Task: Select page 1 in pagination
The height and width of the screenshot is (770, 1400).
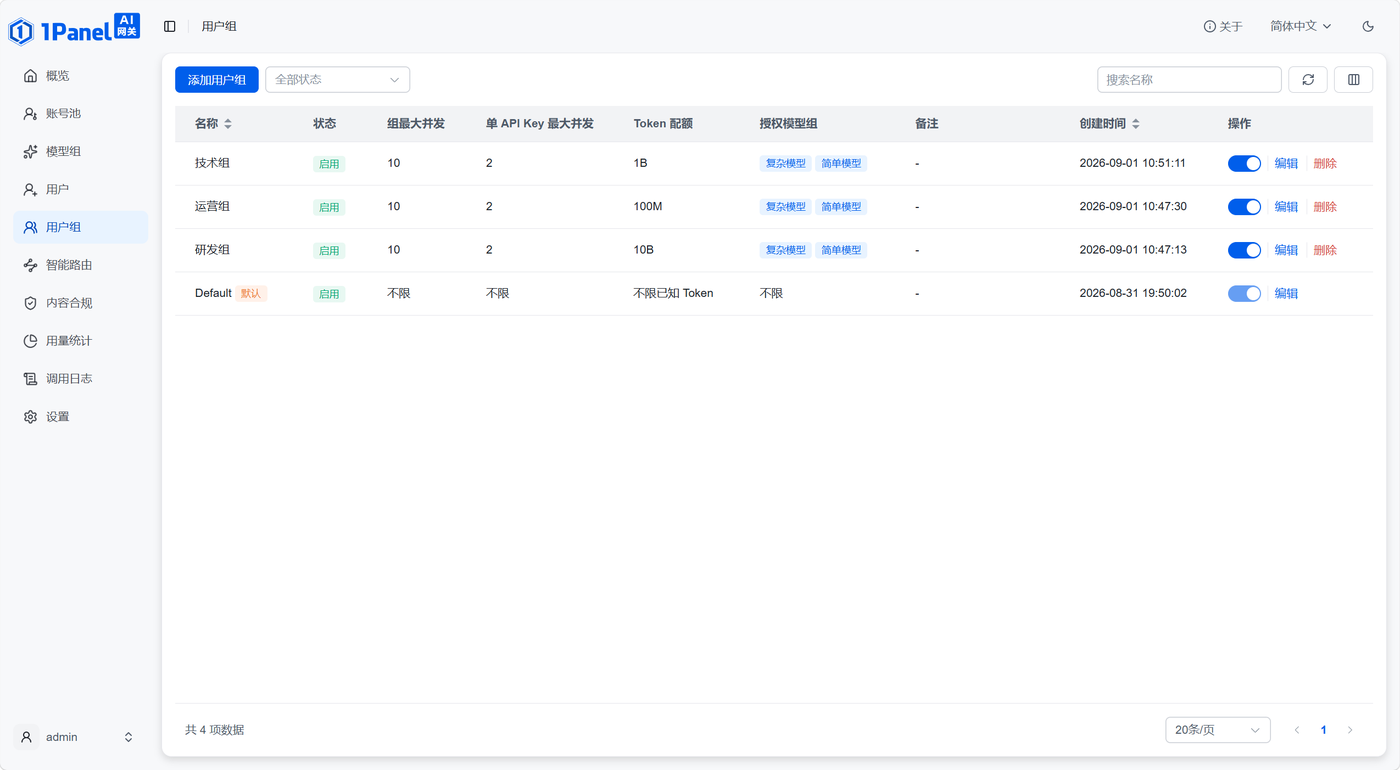Action: 1323,730
